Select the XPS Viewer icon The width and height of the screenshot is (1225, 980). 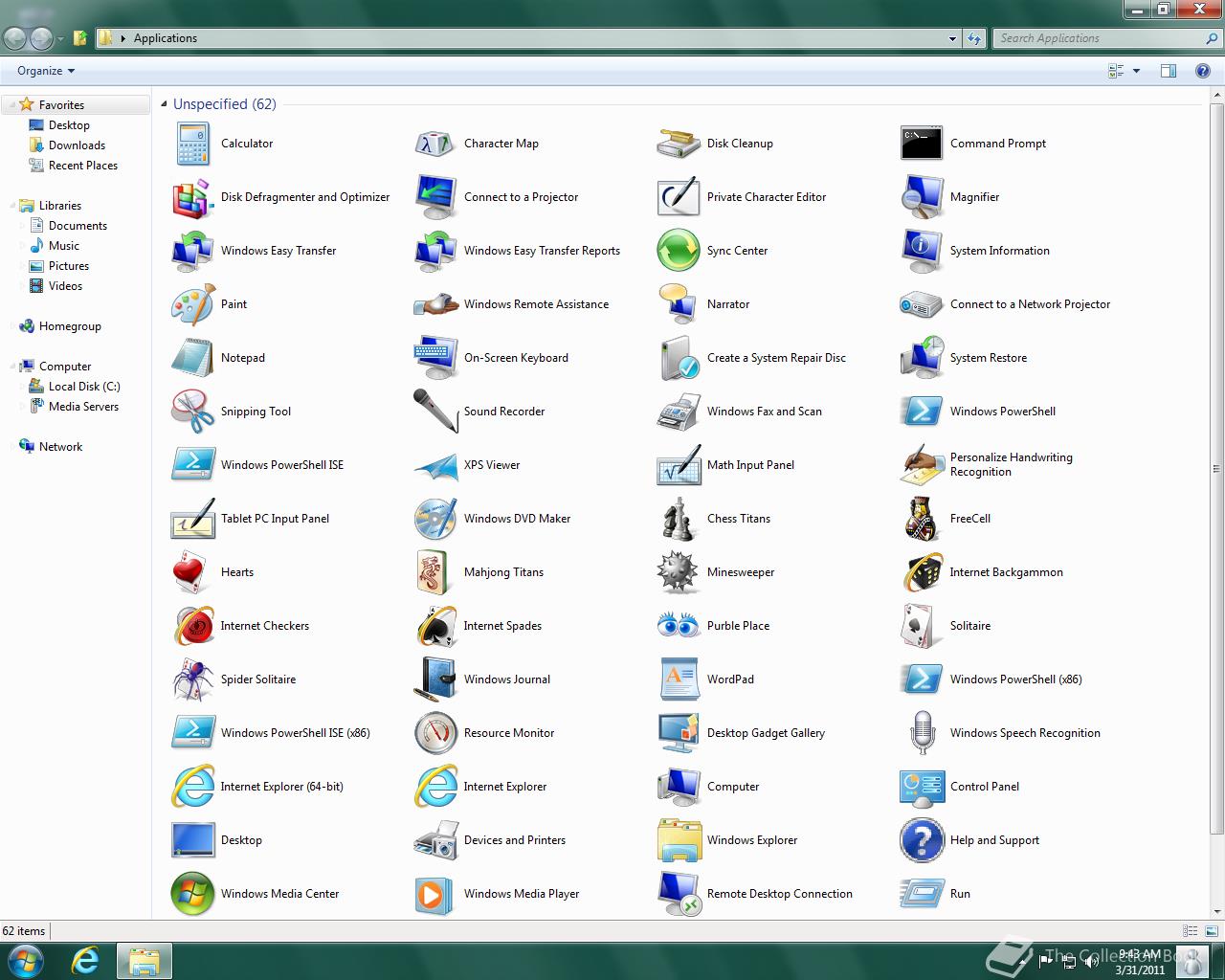[x=436, y=465]
